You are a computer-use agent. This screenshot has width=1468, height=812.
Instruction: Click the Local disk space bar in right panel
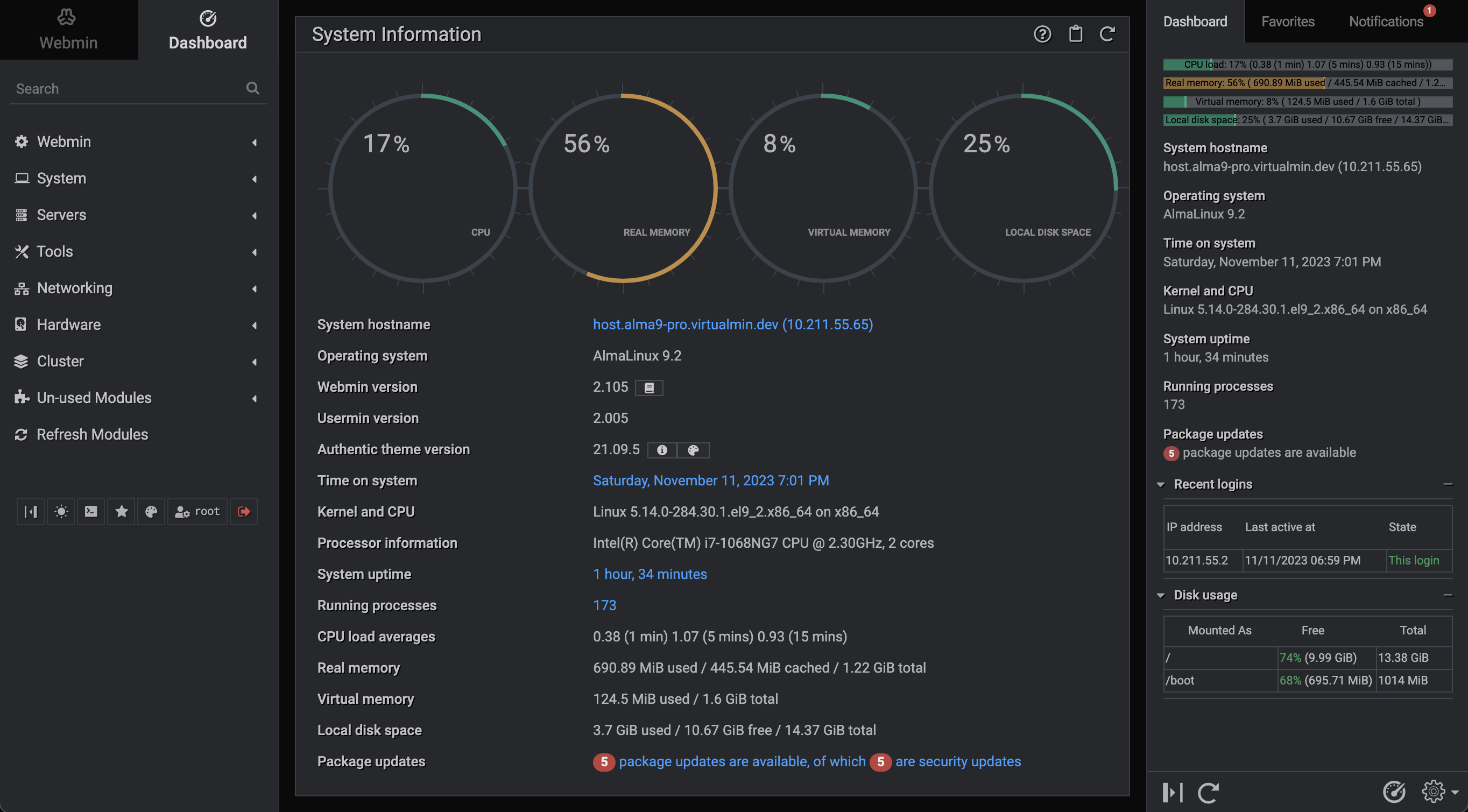point(1307,119)
